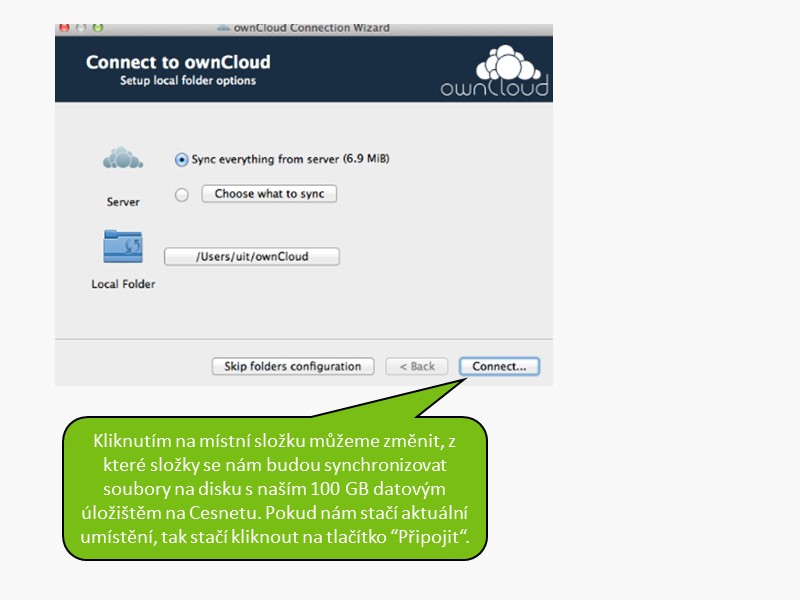This screenshot has height=600, width=800.
Task: Click the small cloud icon in title bar
Action: pyautogui.click(x=223, y=28)
